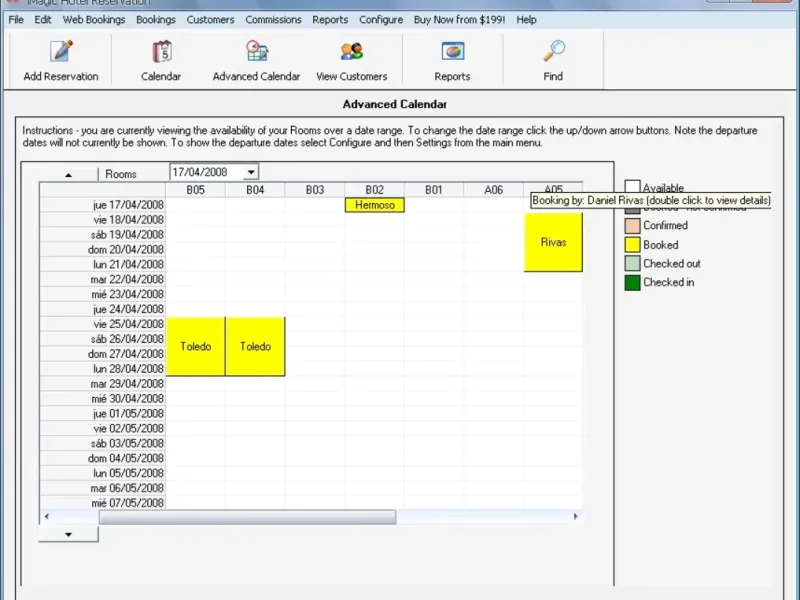800x600 pixels.
Task: Click the B05 room column header
Action: (x=195, y=190)
